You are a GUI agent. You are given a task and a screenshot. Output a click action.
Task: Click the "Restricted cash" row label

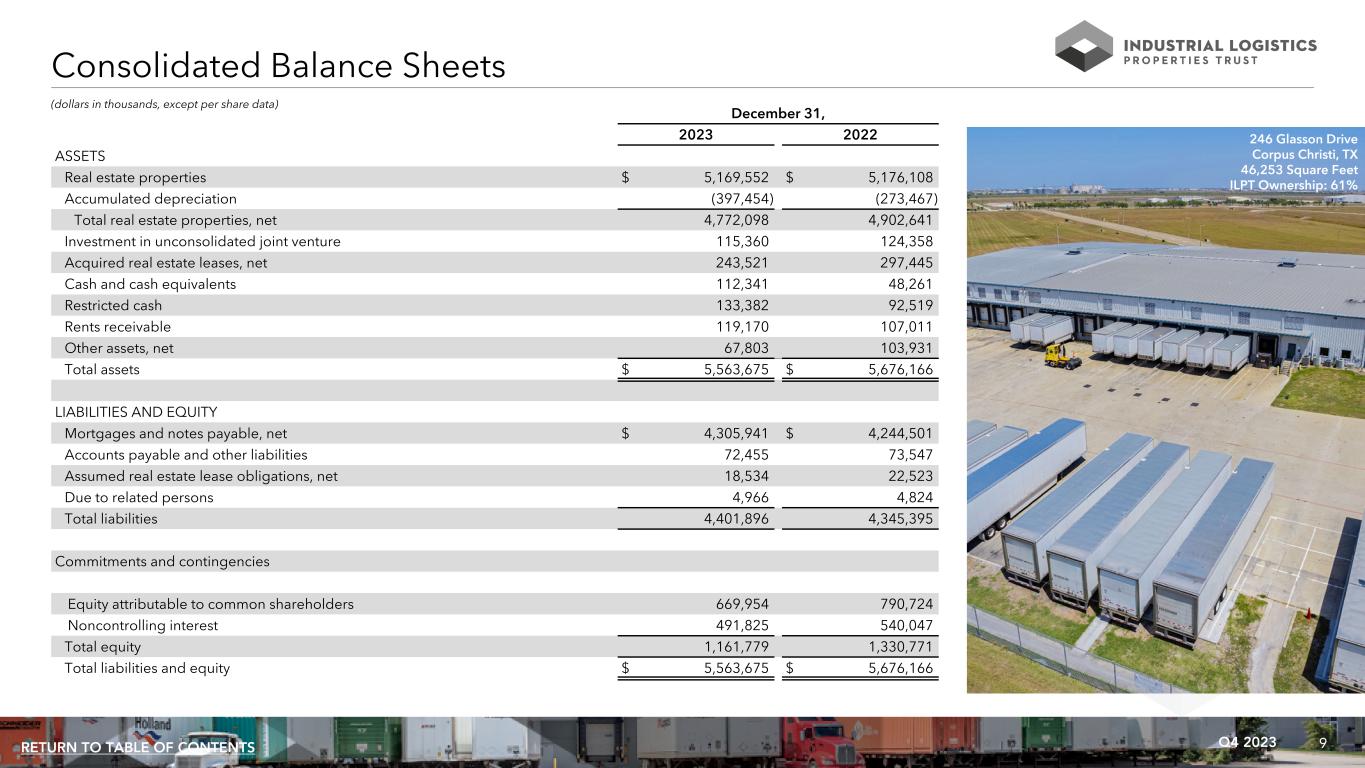coord(113,305)
